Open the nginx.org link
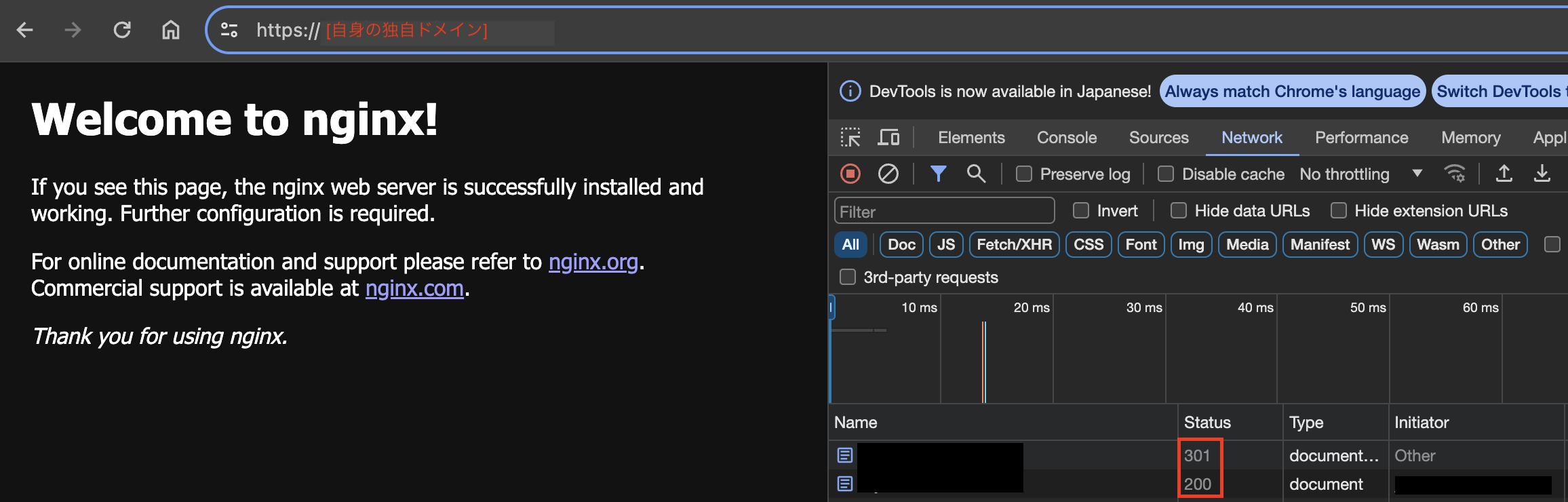This screenshot has height=502, width=1568. click(593, 262)
